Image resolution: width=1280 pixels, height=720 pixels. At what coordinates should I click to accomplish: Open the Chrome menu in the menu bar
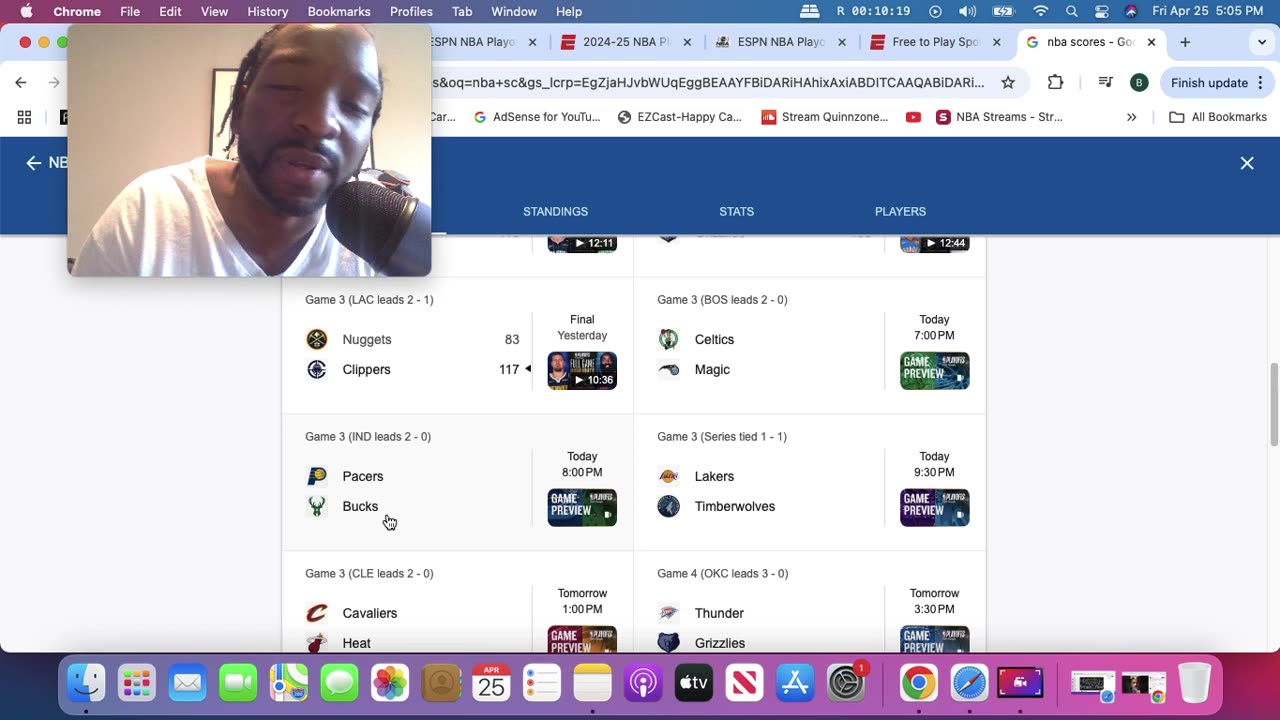click(77, 11)
